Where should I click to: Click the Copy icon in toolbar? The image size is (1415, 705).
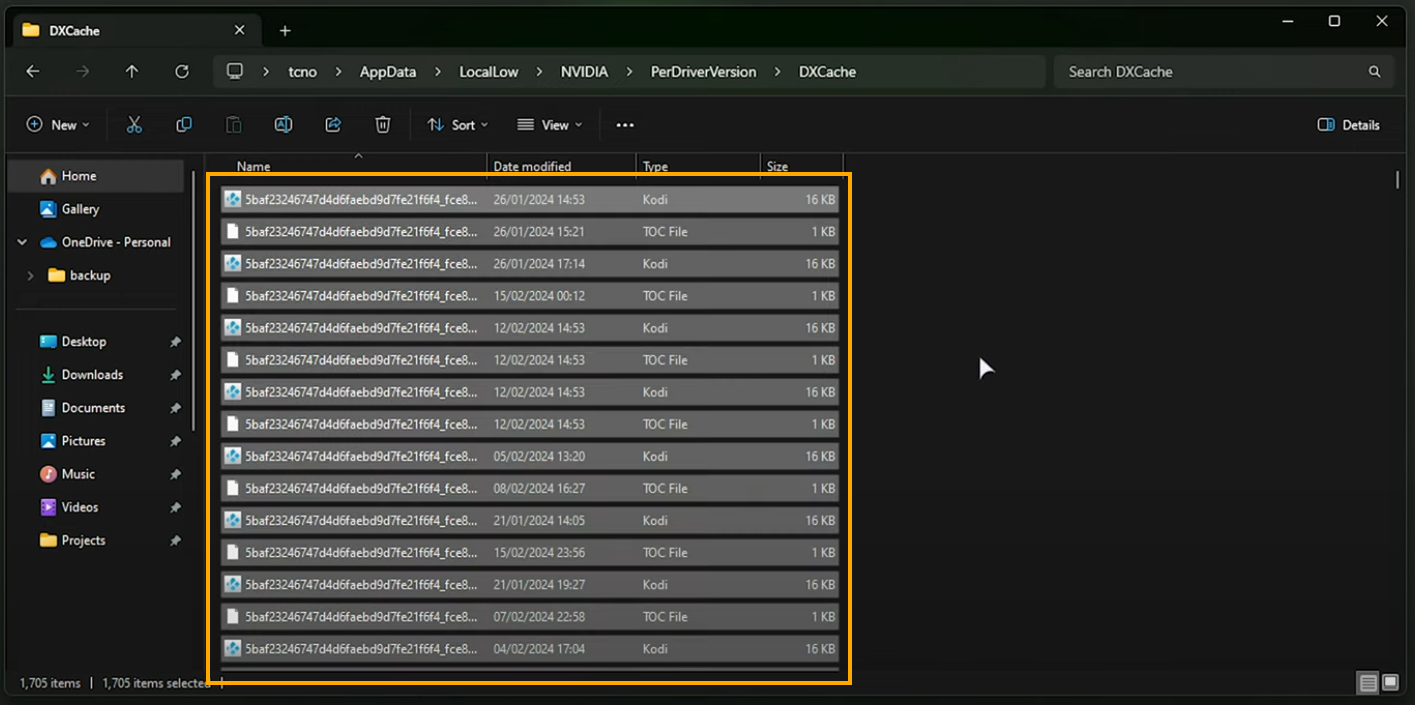(184, 125)
